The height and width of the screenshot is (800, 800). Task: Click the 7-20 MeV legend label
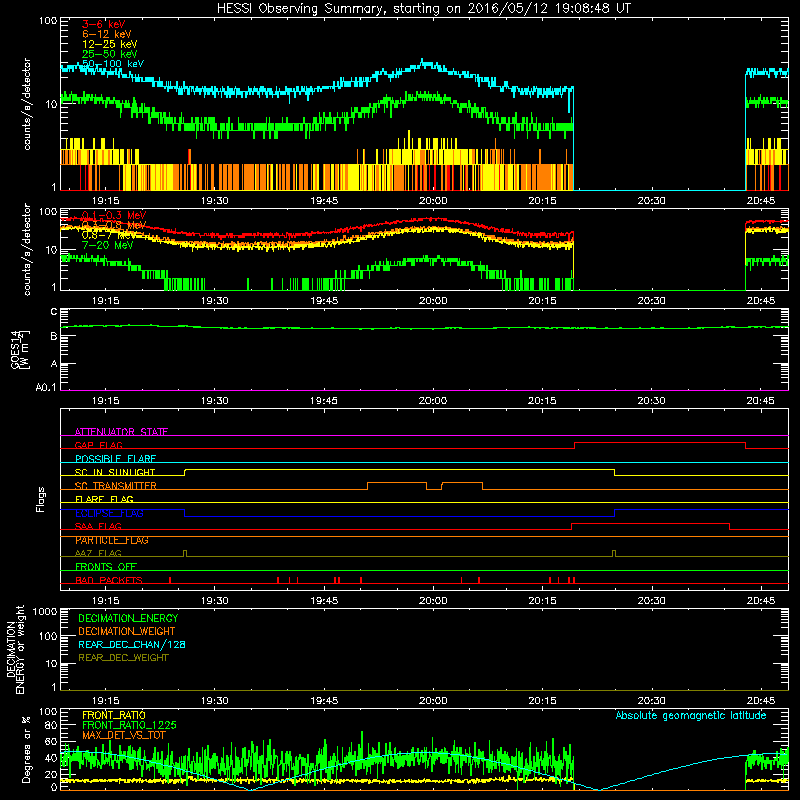point(108,245)
